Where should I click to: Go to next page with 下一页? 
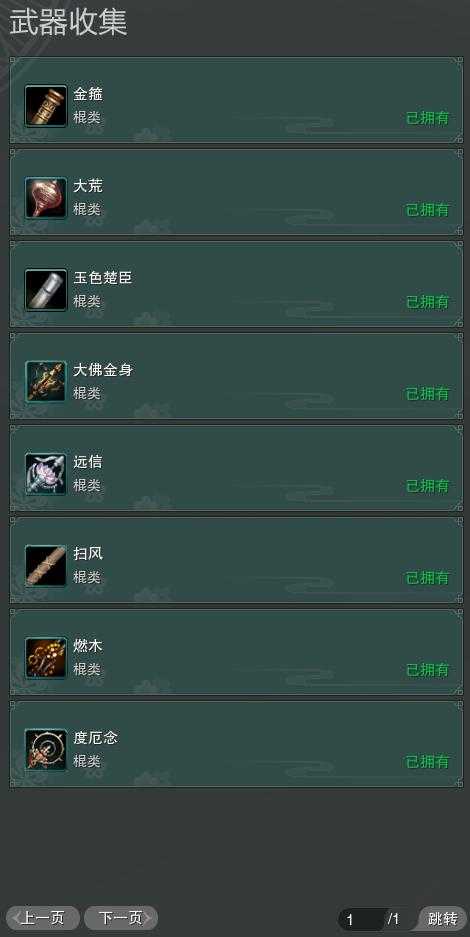tap(121, 918)
